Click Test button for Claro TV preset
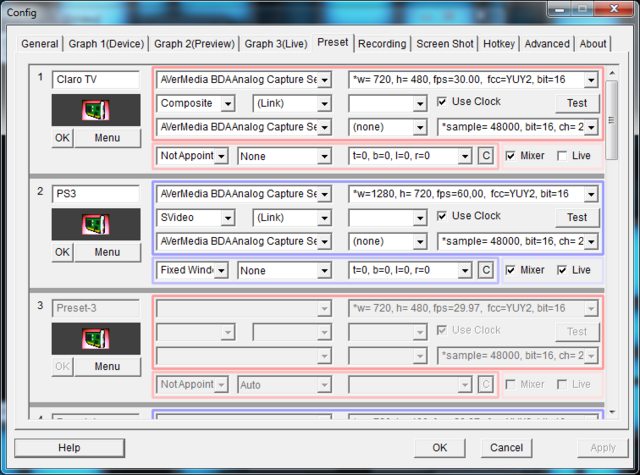 tap(577, 103)
